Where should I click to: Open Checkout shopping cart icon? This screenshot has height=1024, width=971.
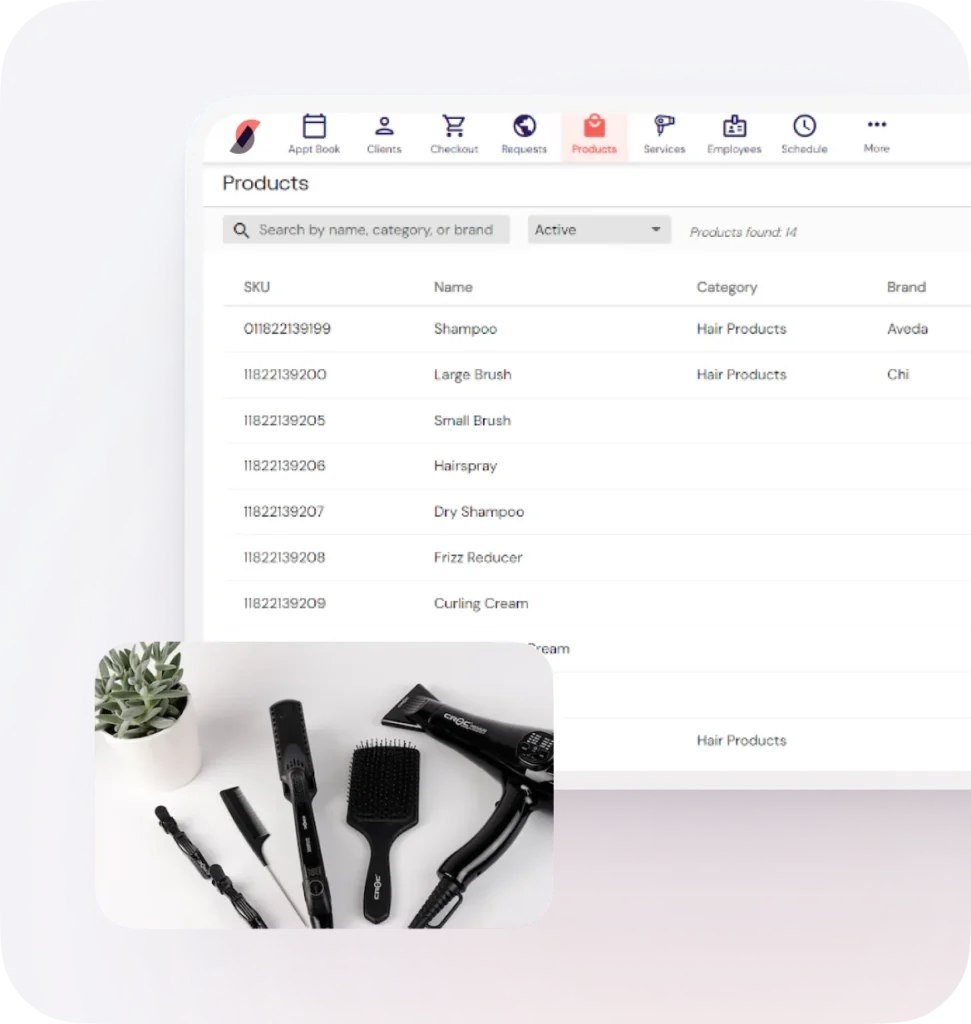(454, 127)
